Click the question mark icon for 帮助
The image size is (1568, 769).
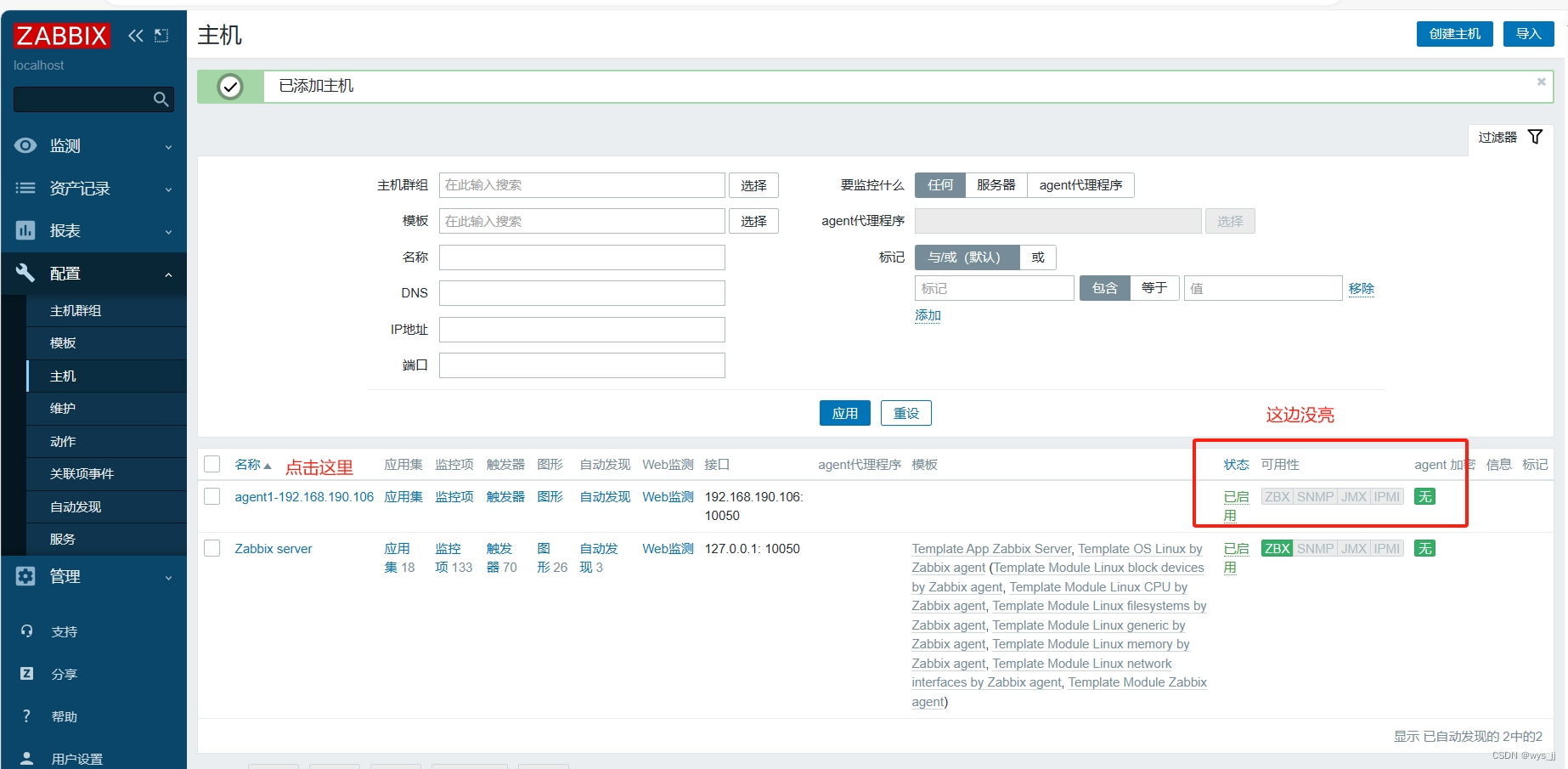tap(26, 716)
